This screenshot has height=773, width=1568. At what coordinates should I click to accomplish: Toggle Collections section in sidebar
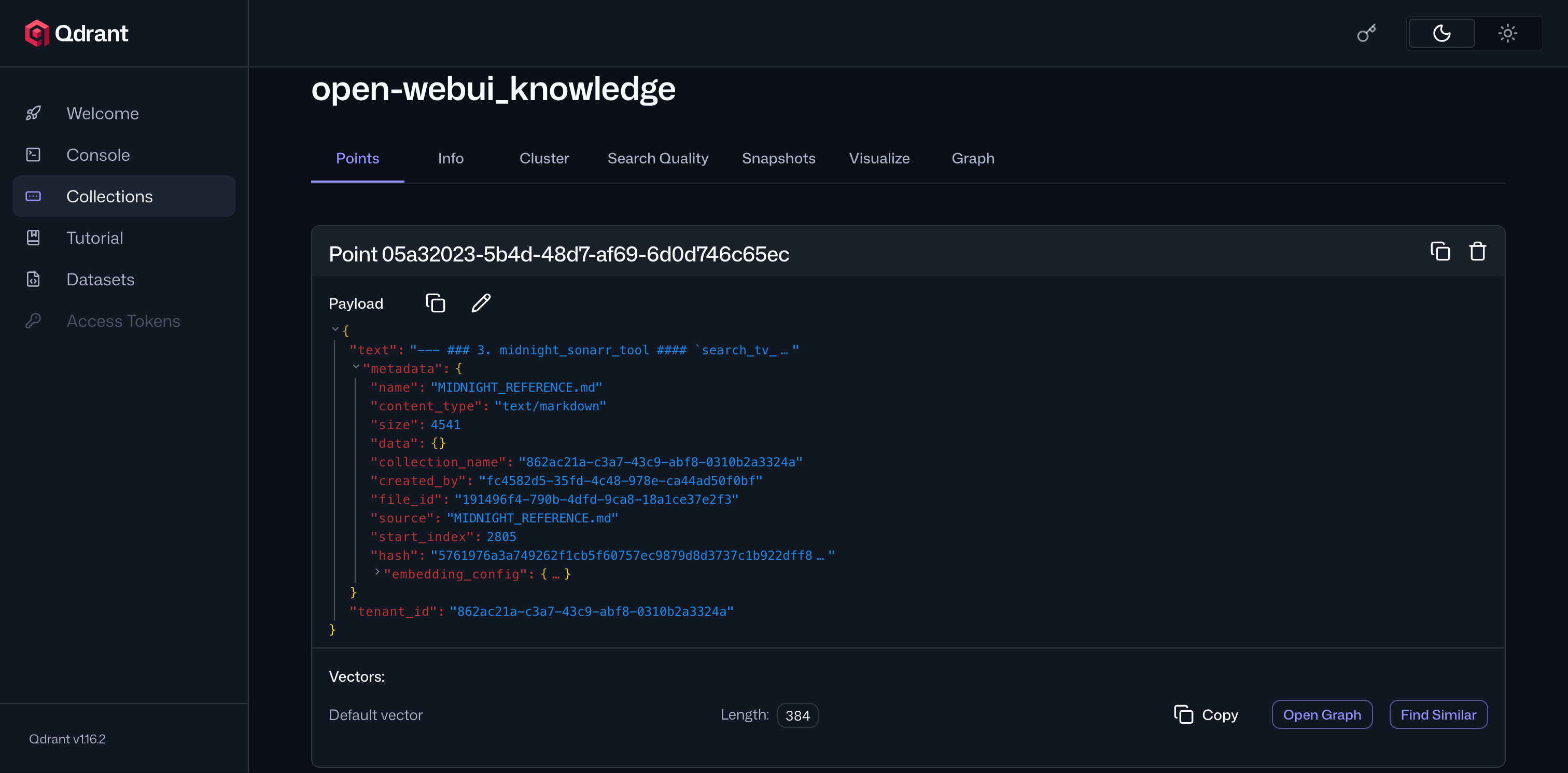pyautogui.click(x=109, y=196)
